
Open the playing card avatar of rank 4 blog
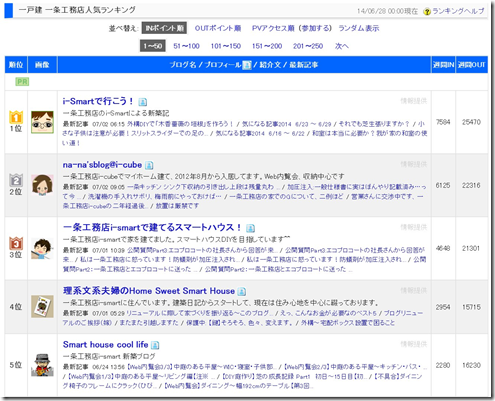(x=42, y=306)
